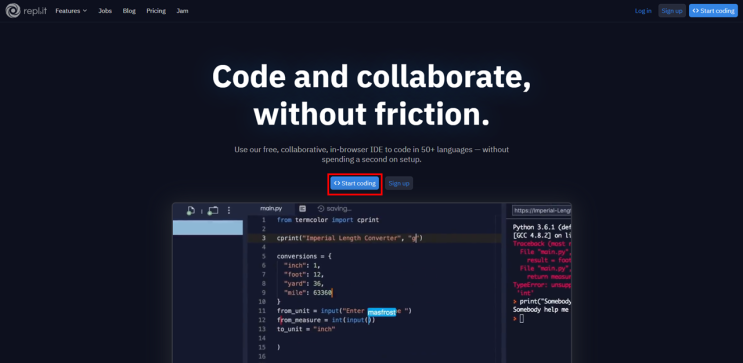Click Start coding in the top navigation

click(713, 11)
